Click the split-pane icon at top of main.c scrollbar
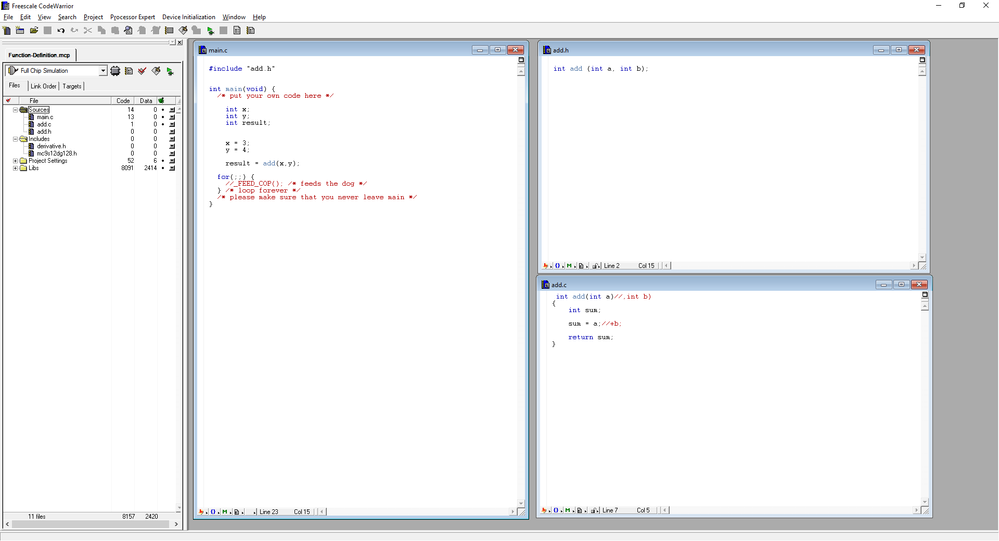The width and height of the screenshot is (999, 541). pos(521,60)
